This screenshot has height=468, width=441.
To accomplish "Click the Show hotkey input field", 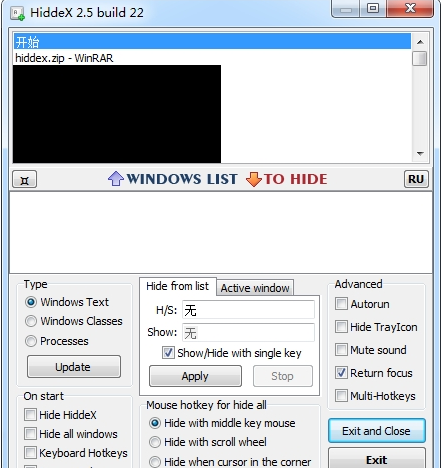I will pos(248,332).
